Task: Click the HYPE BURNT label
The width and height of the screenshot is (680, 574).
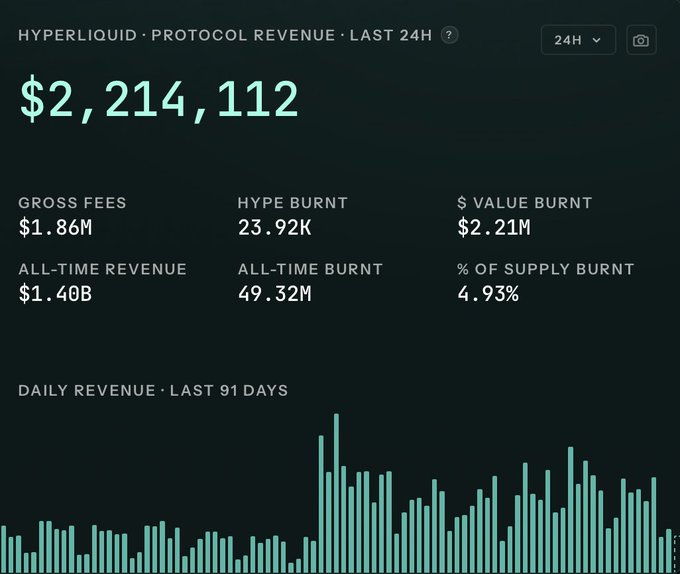Action: coord(293,202)
